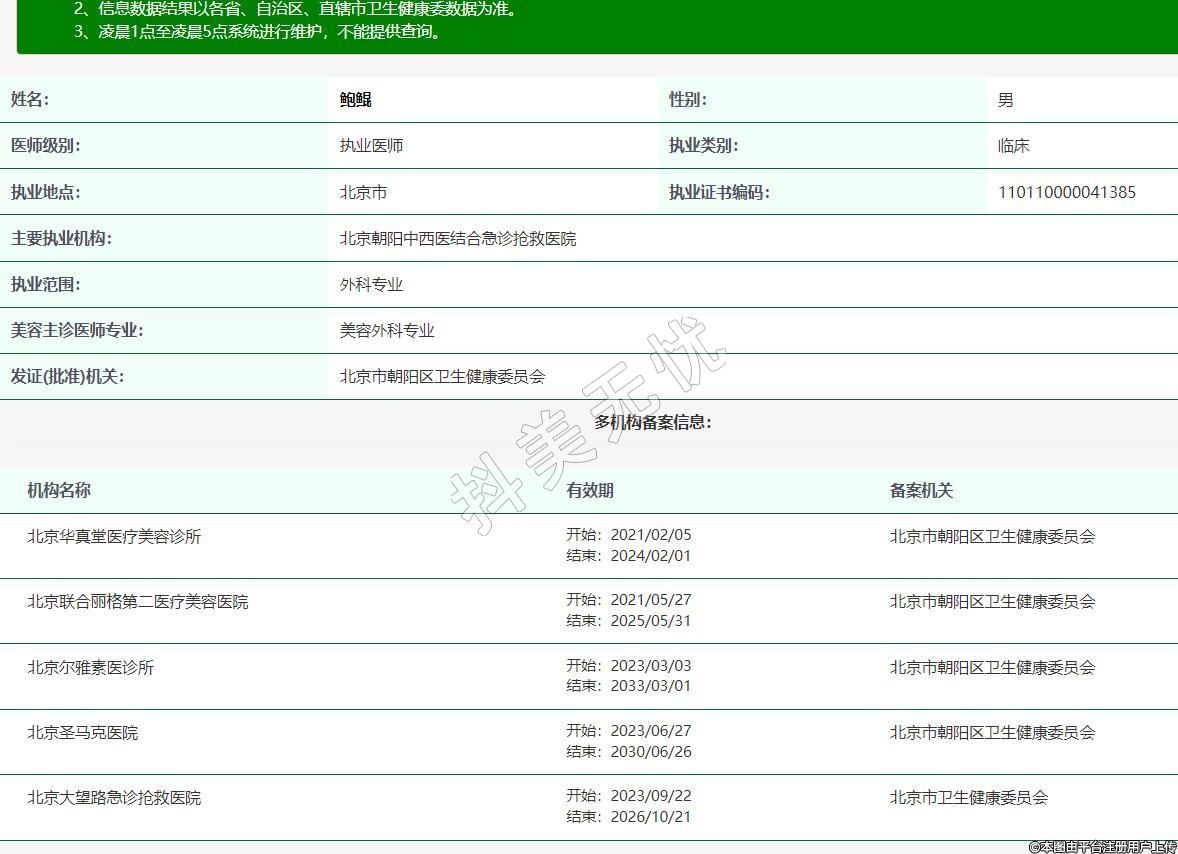Click the 备案机关 column header
The width and height of the screenshot is (1178, 854).
921,491
